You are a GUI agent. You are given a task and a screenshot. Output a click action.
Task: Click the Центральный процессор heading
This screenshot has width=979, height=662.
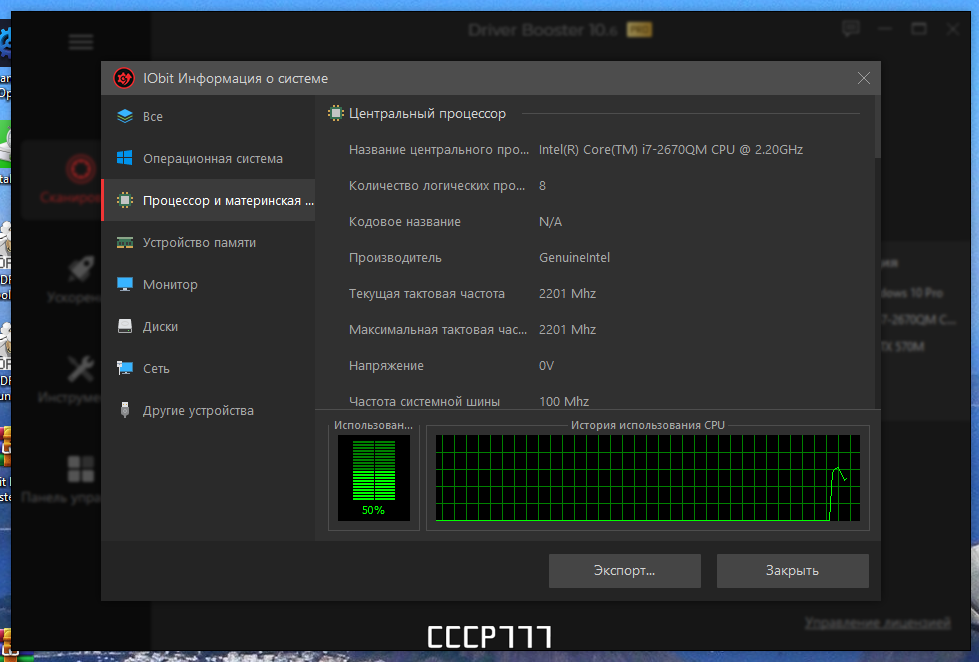click(427, 114)
